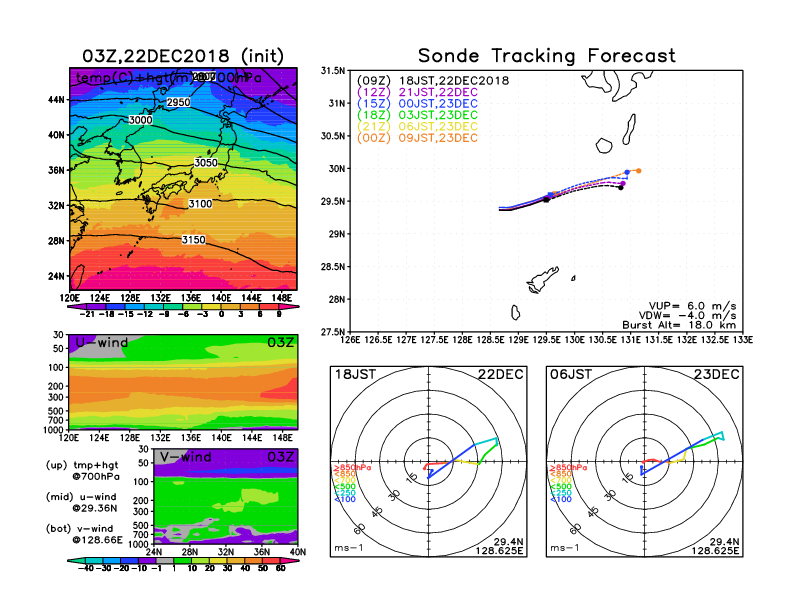Screen dimensions: 792x612
Task: Click the black launch point marker on the track
Action: [546, 200]
